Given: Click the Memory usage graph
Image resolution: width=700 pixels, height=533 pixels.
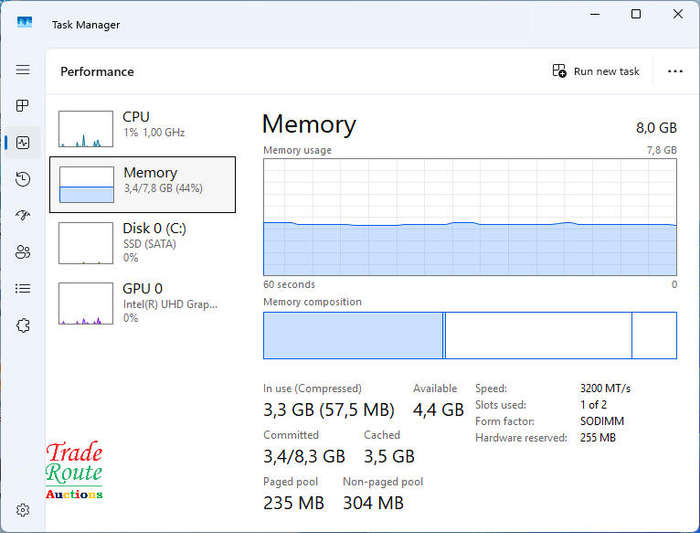Looking at the screenshot, I should click(x=470, y=217).
